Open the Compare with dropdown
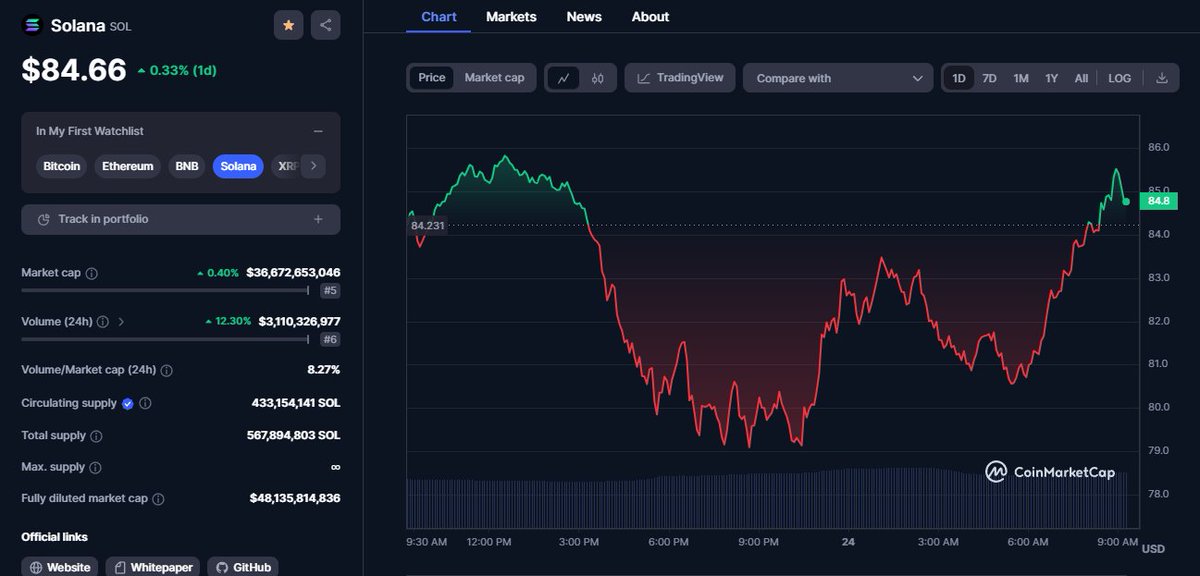Screen dimensions: 1200x576 (838, 78)
